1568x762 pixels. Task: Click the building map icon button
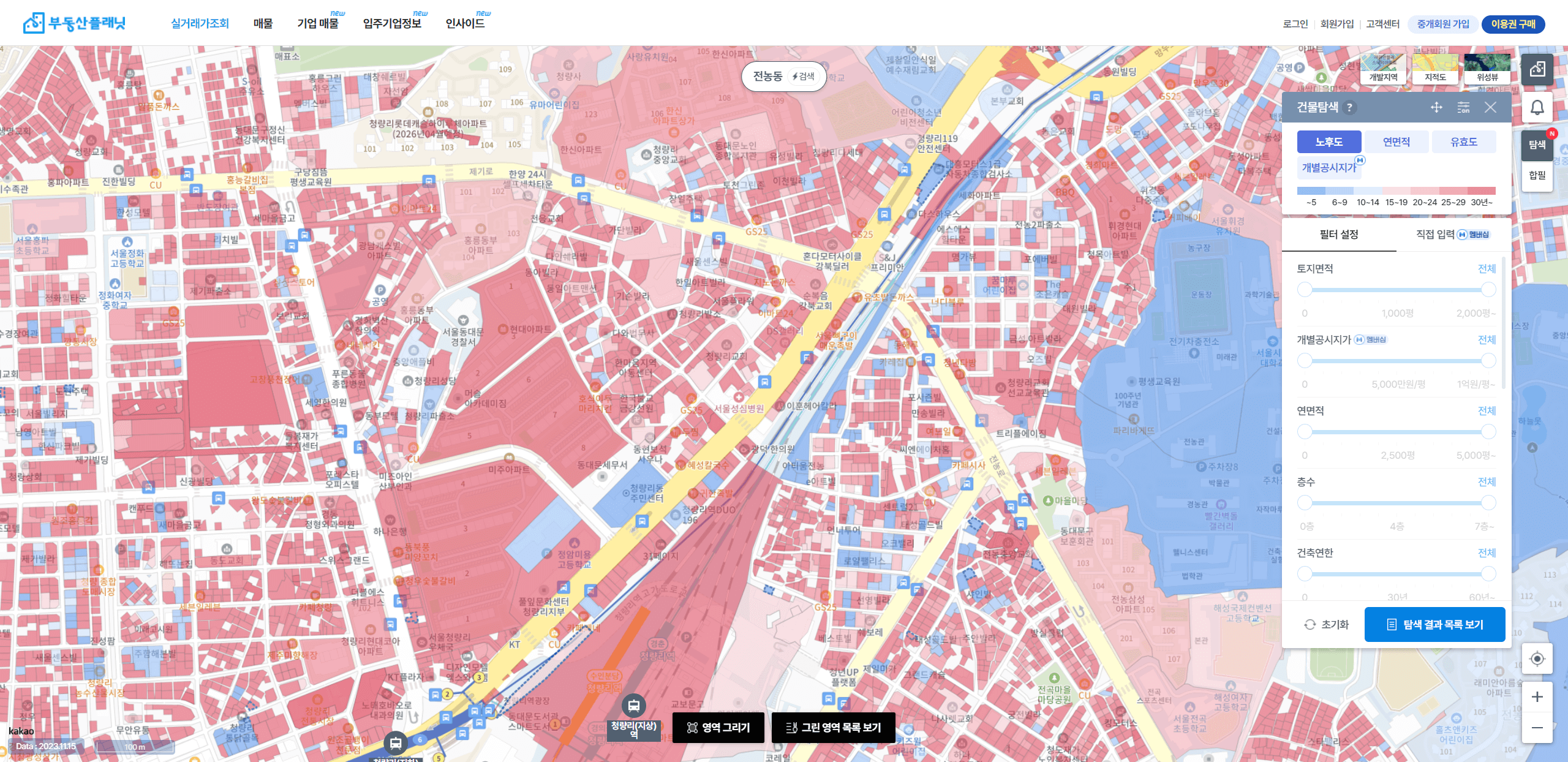1537,69
